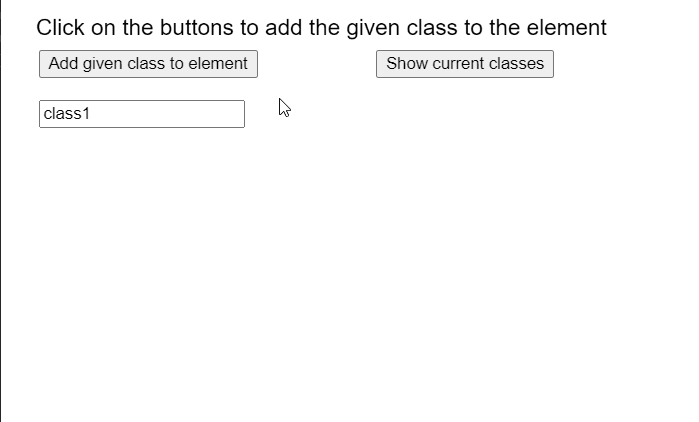Screen dimensions: 699x422
Task: Click the title line of the page
Action: click(x=321, y=28)
